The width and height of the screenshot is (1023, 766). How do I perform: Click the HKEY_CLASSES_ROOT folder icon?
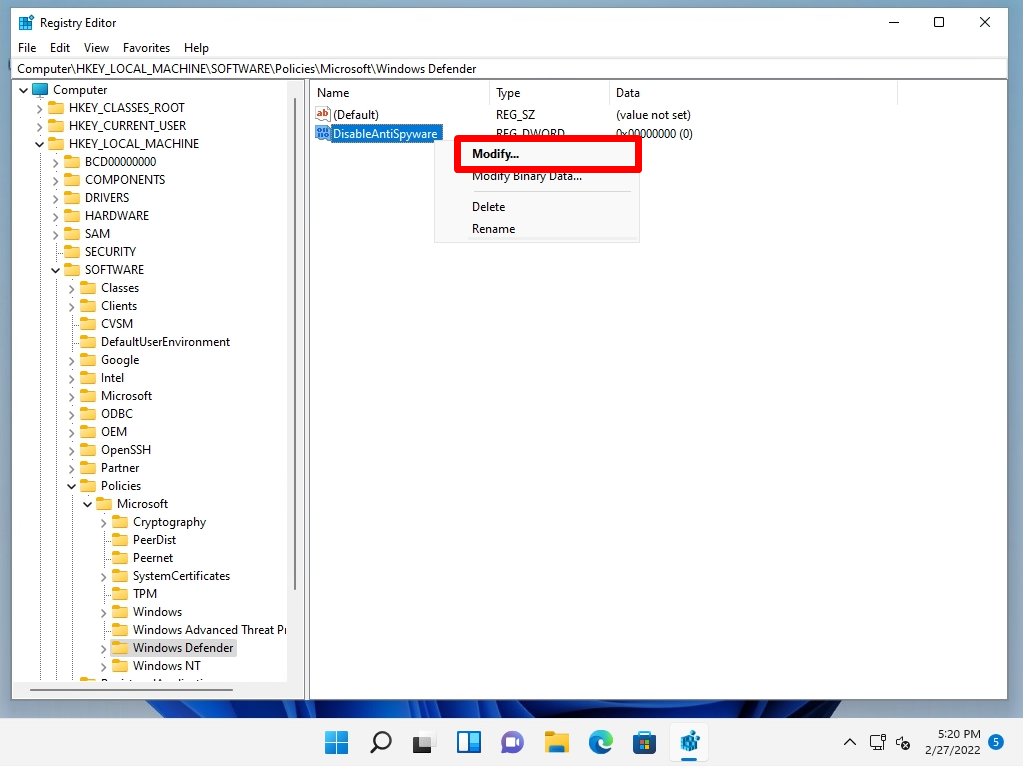pyautogui.click(x=56, y=107)
